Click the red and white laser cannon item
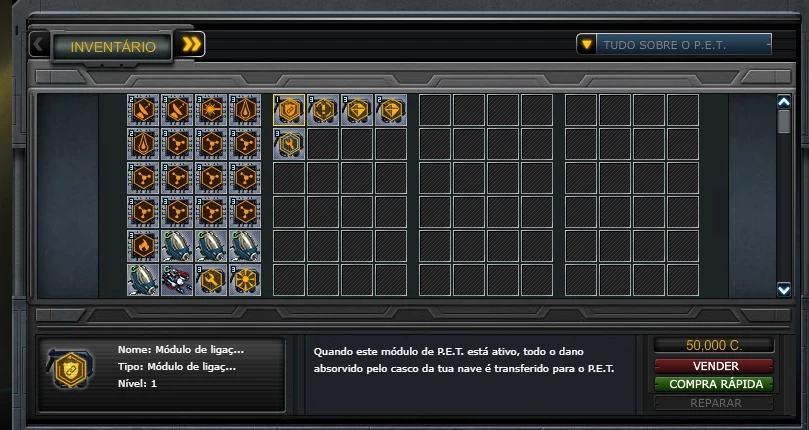The height and width of the screenshot is (430, 809). coord(177,280)
